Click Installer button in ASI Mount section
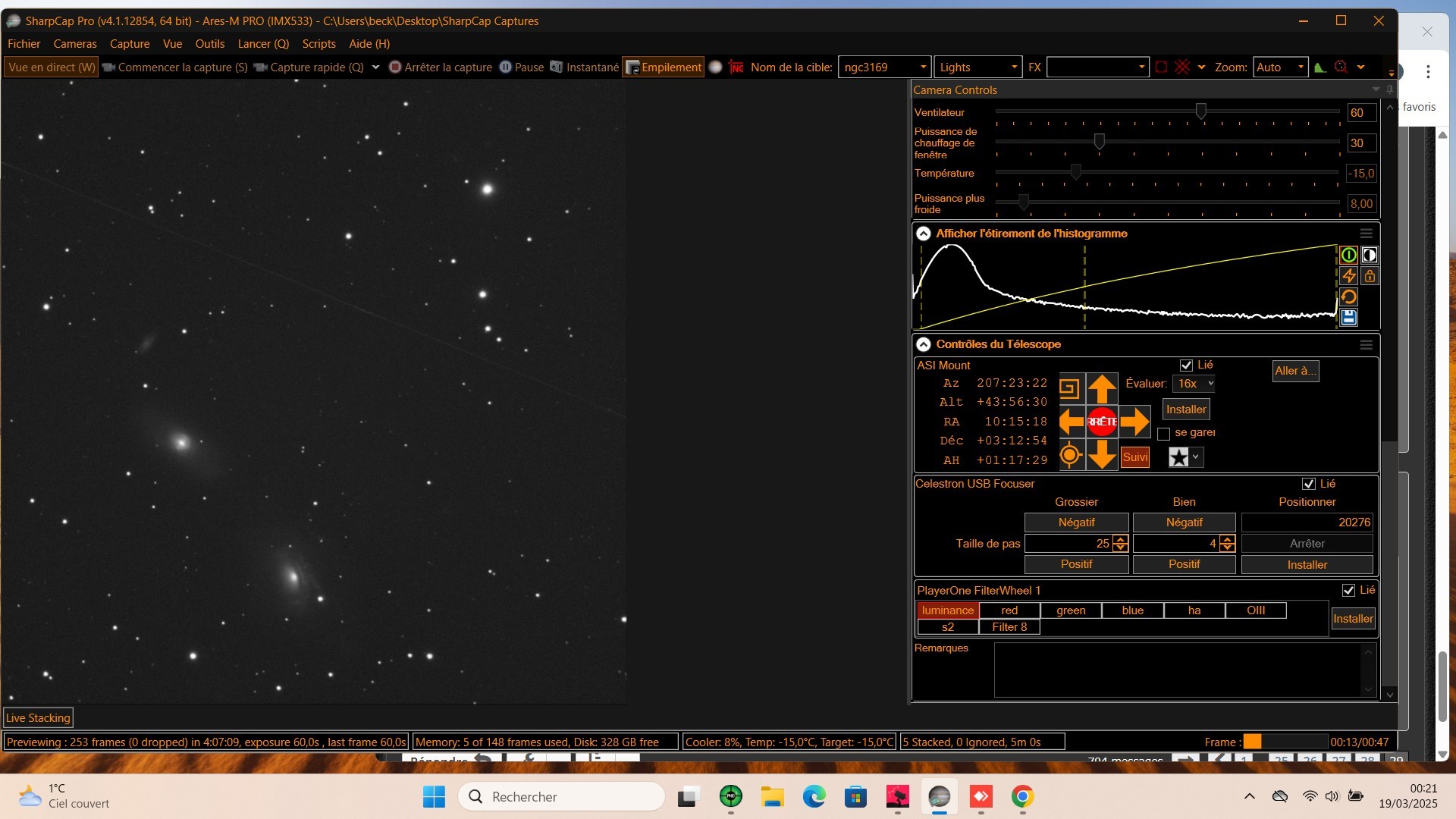Viewport: 1456px width, 819px height. [1186, 409]
